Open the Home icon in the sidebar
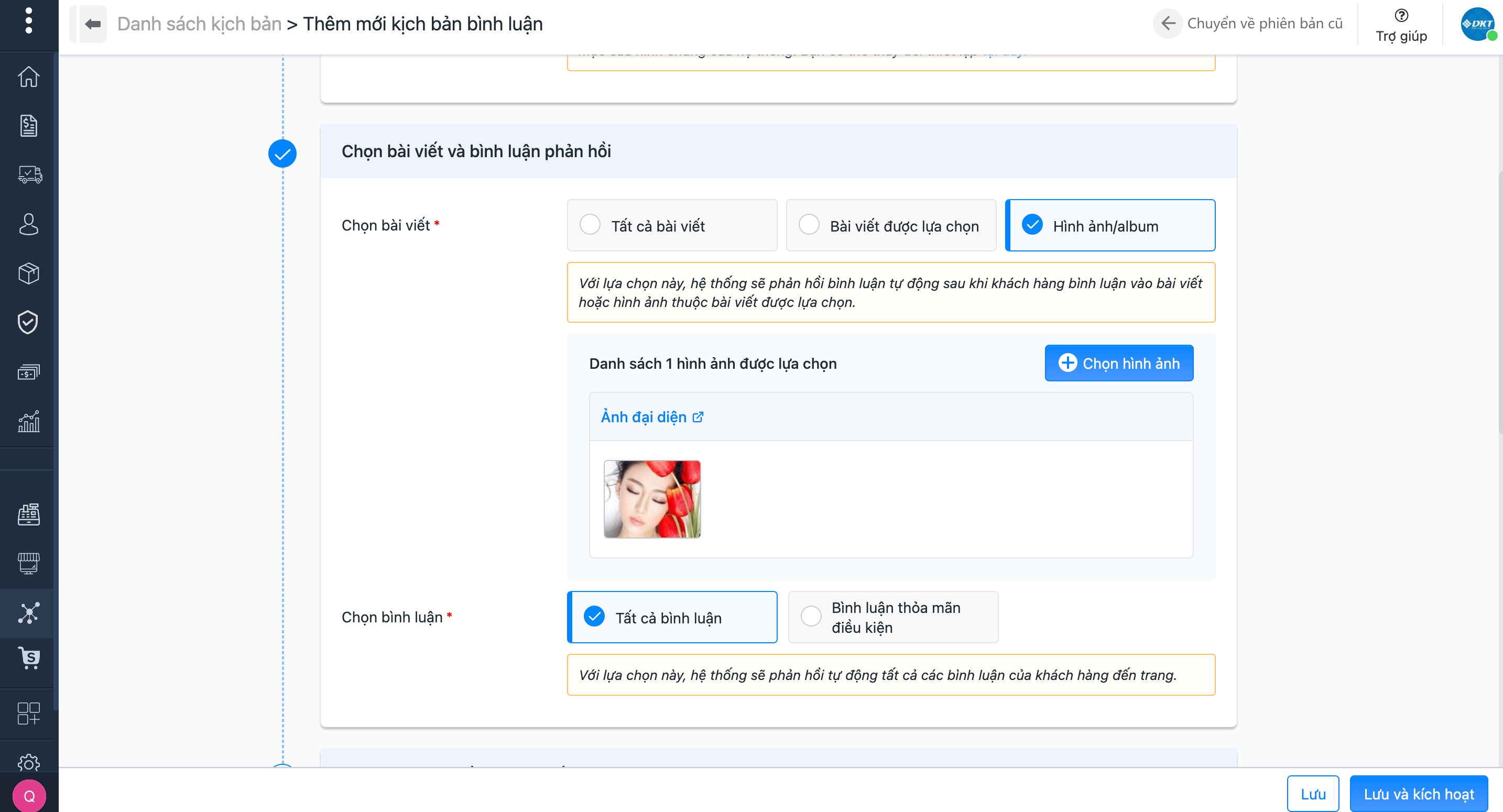 (28, 76)
